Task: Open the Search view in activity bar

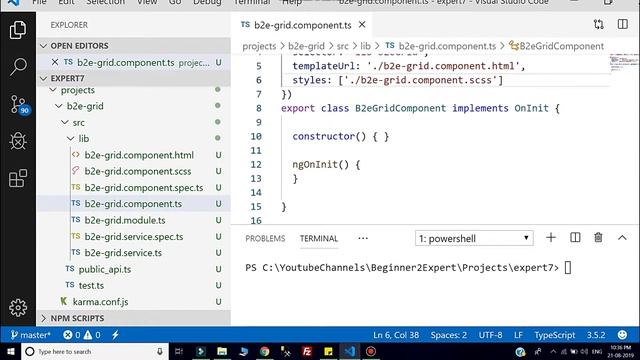Action: pos(18,67)
